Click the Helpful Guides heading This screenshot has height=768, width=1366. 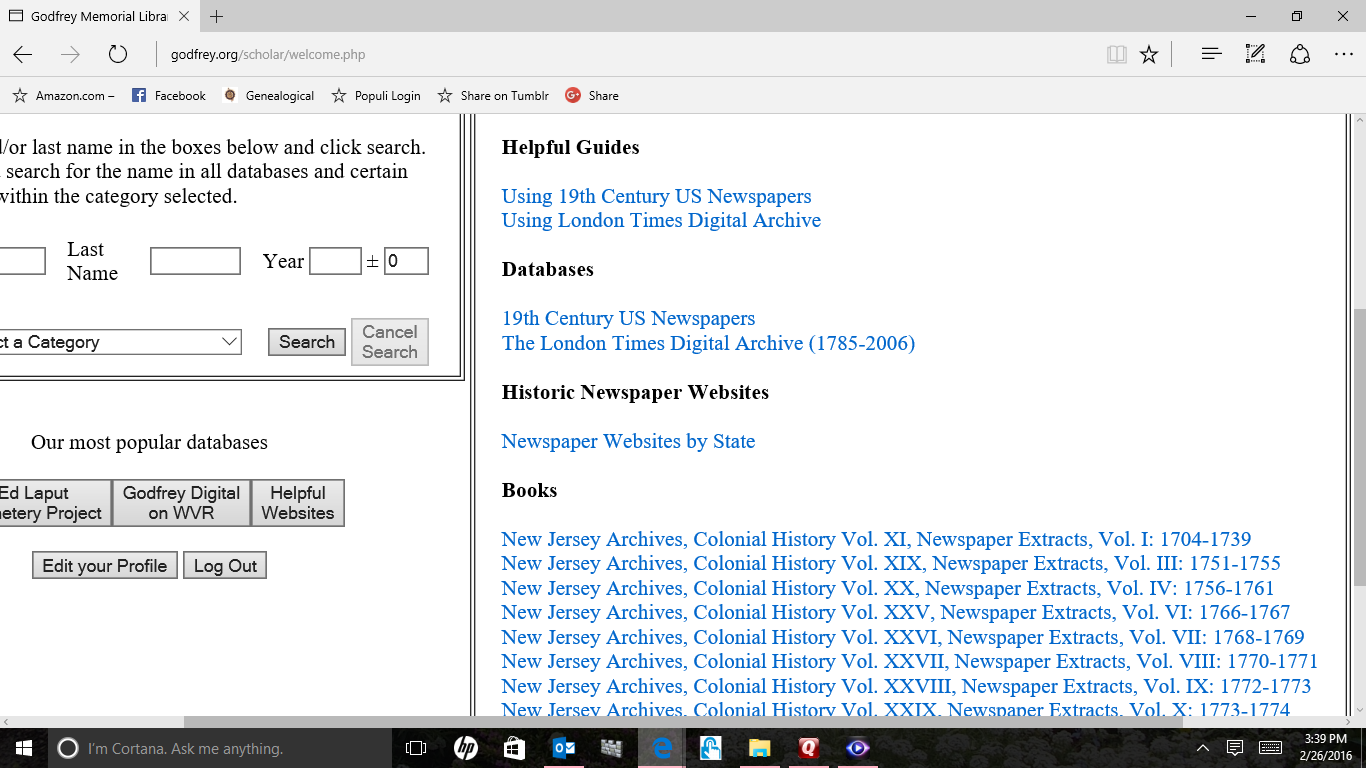click(570, 148)
